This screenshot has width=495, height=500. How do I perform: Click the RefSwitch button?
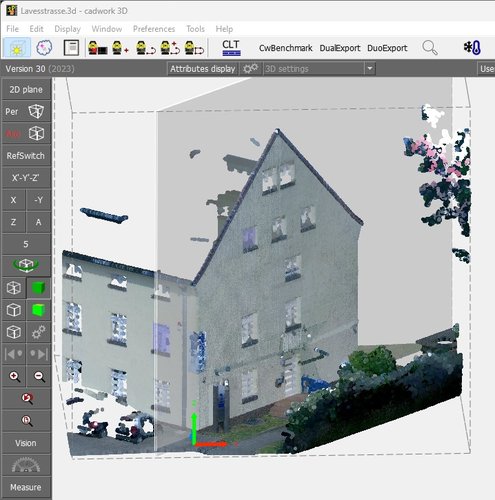click(x=26, y=156)
